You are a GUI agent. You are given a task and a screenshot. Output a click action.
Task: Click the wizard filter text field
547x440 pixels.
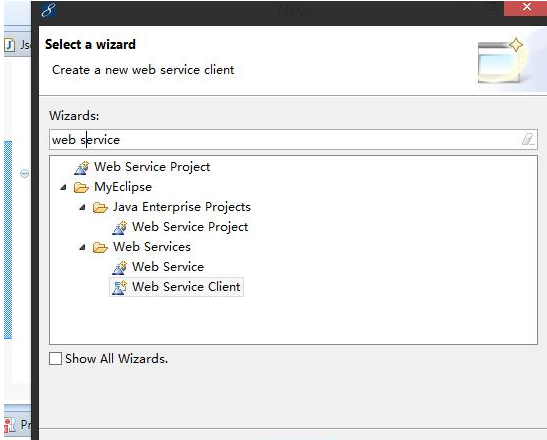pos(293,140)
